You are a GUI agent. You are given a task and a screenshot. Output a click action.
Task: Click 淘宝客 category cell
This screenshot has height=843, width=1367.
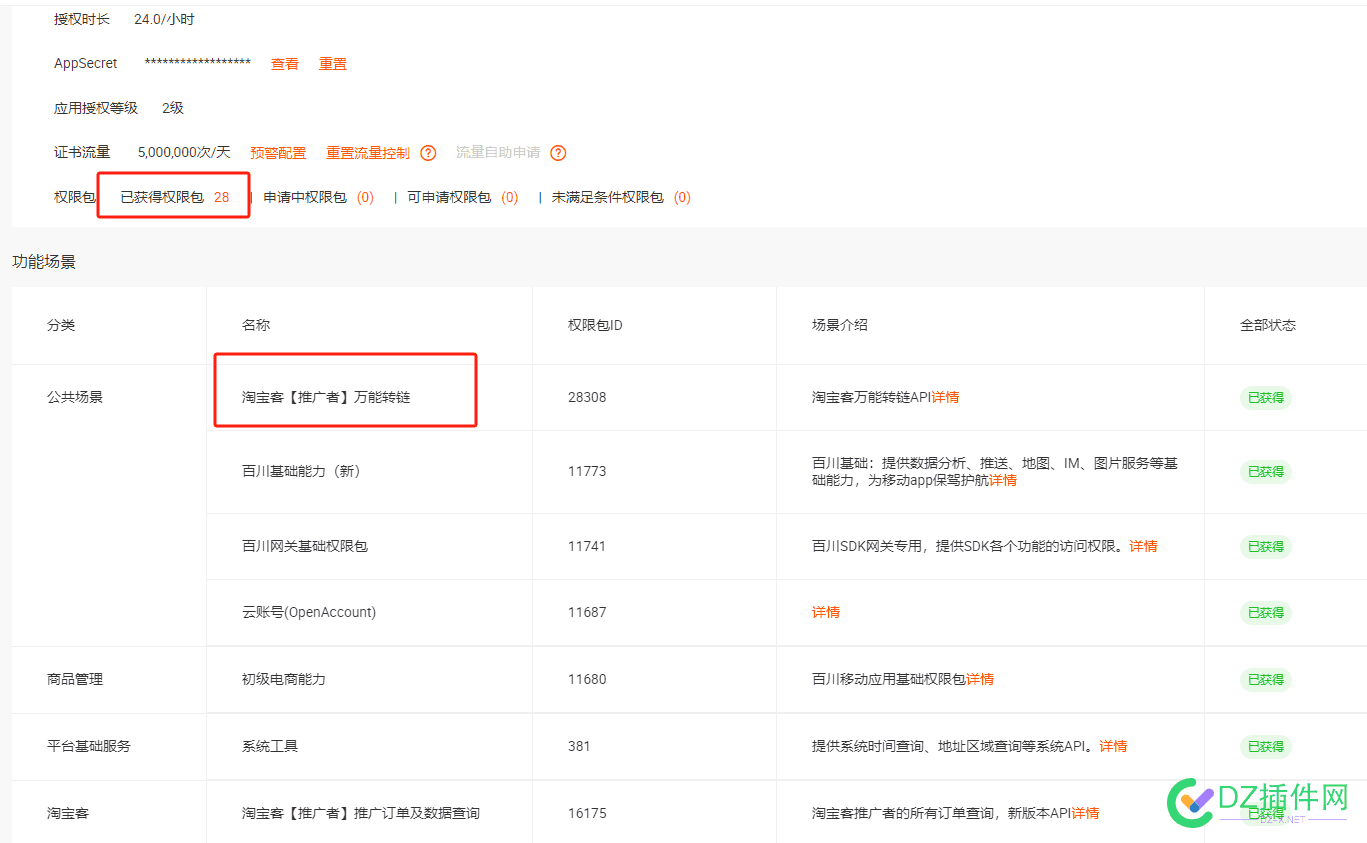point(68,813)
